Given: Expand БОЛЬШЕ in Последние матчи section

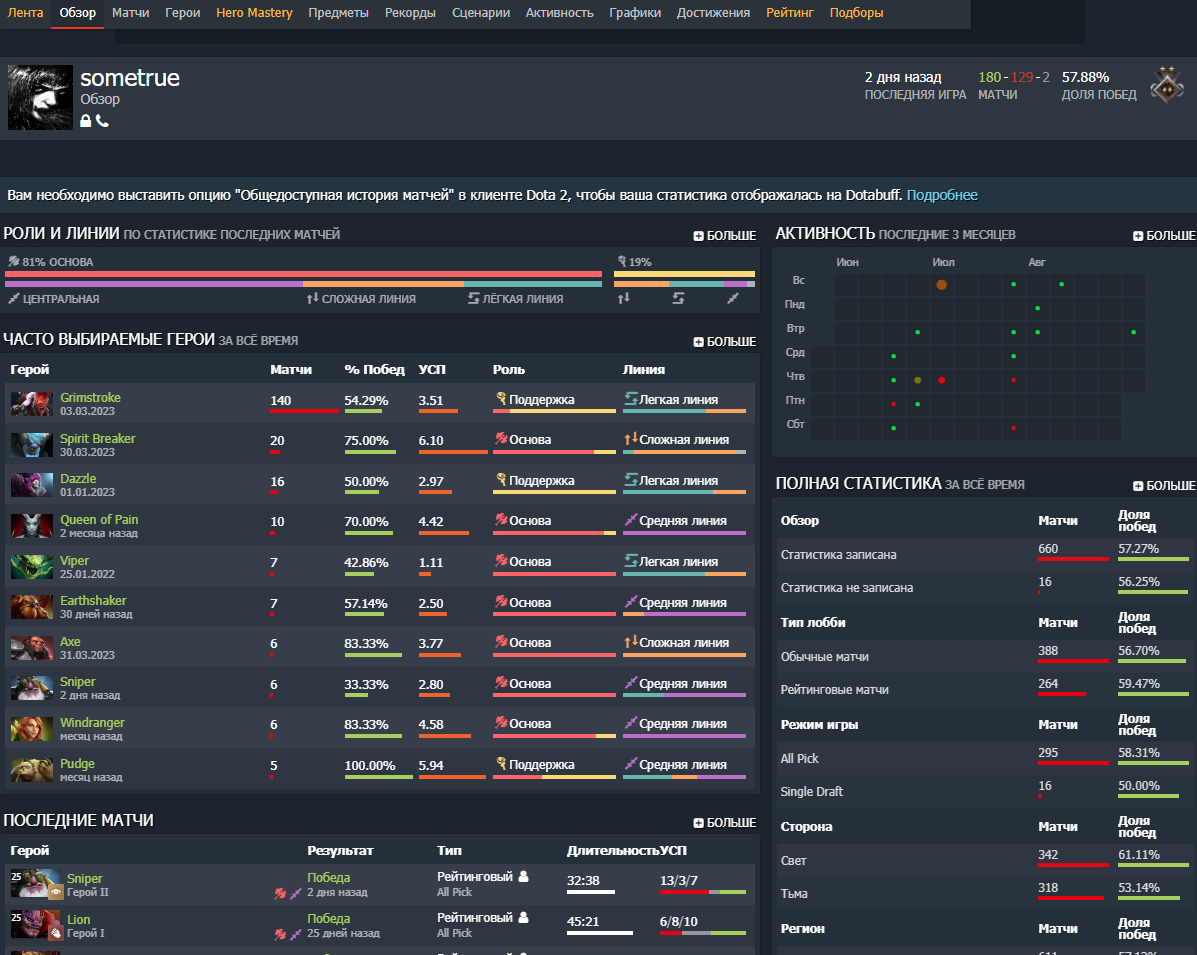Looking at the screenshot, I should point(724,823).
